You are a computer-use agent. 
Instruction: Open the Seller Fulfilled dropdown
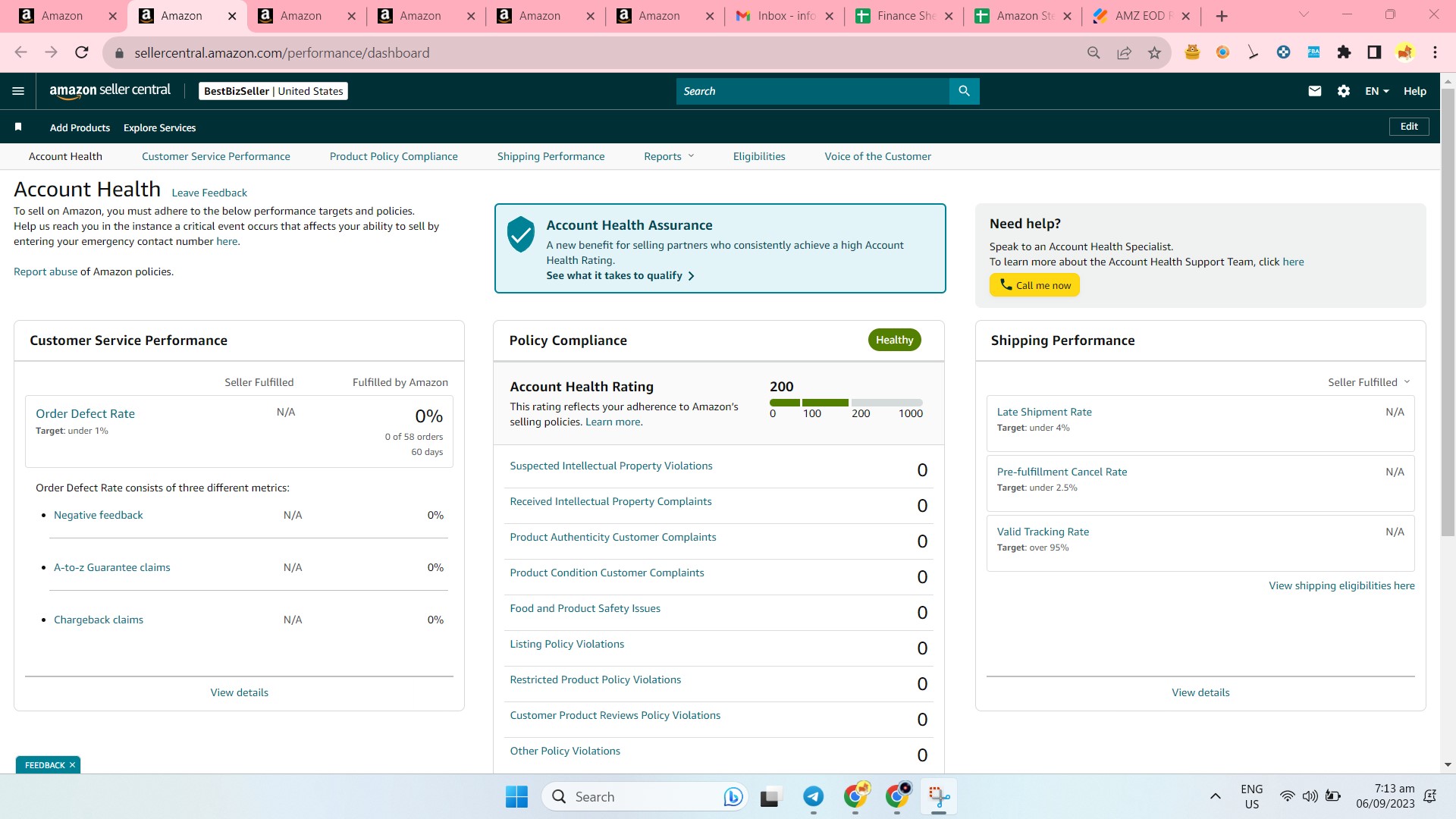click(x=1369, y=382)
